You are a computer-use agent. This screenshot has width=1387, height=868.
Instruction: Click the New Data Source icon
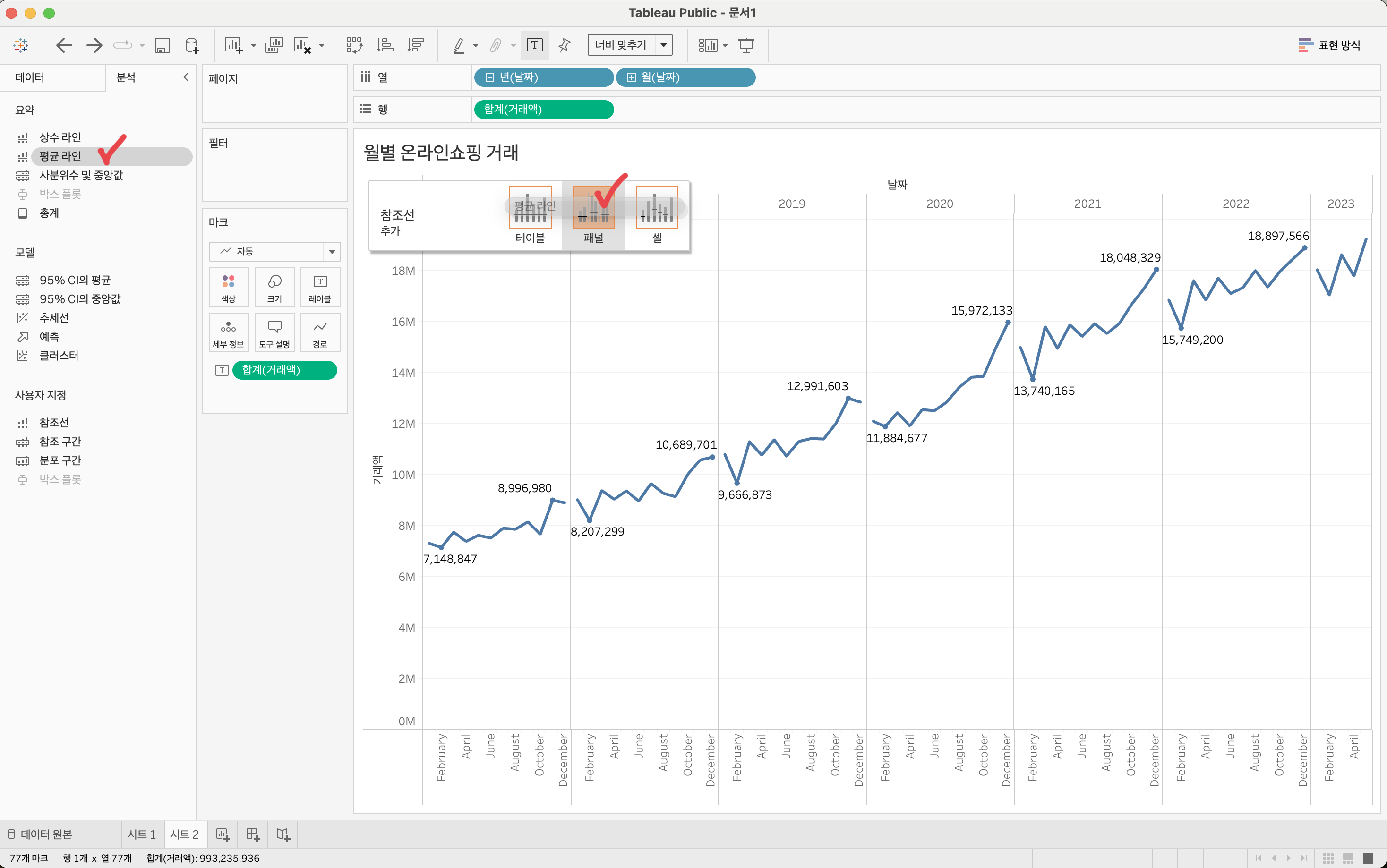[192, 45]
